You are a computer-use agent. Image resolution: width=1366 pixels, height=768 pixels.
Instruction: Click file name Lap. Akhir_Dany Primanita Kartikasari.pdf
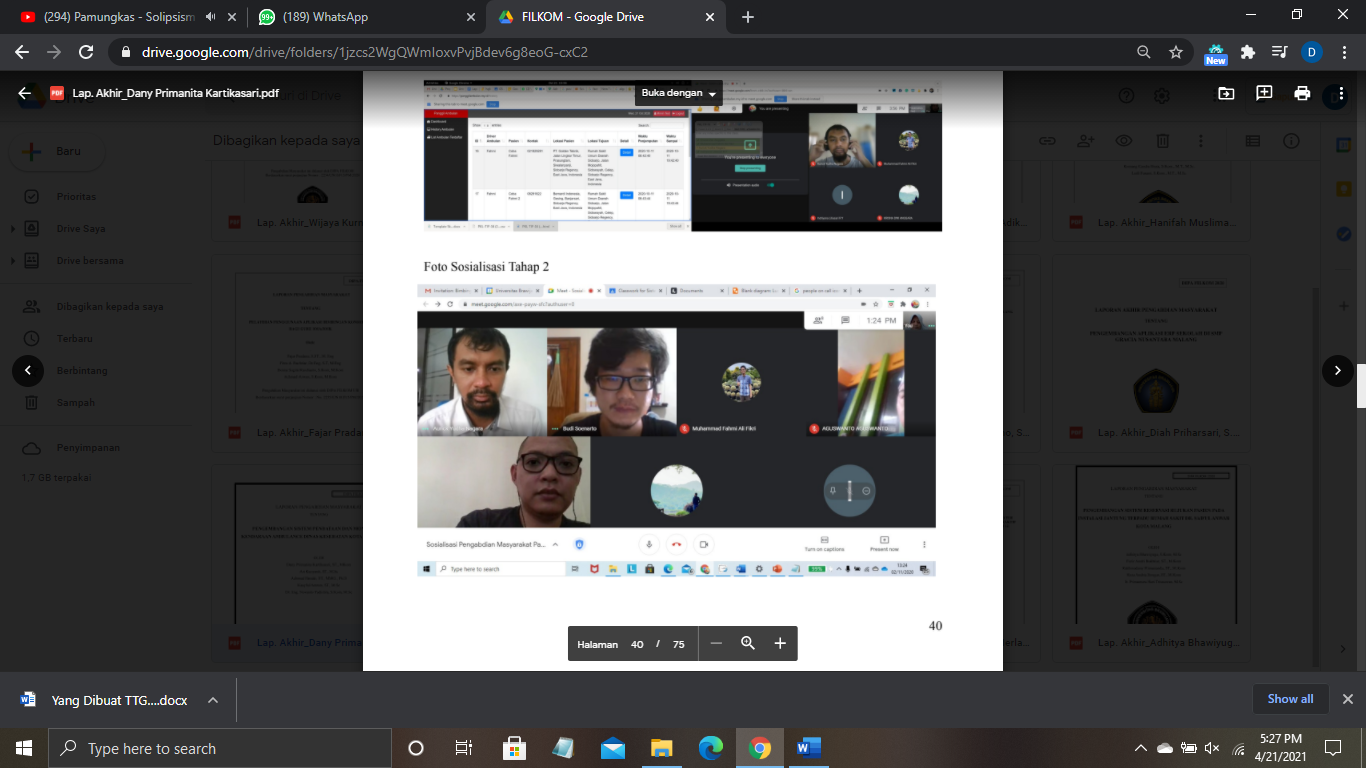coord(175,93)
